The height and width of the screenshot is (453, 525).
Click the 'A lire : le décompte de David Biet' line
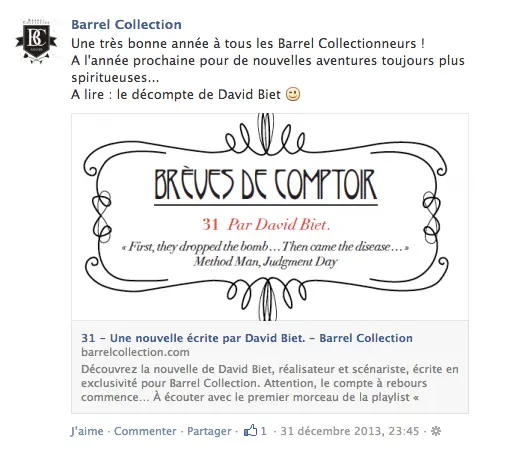tap(176, 94)
